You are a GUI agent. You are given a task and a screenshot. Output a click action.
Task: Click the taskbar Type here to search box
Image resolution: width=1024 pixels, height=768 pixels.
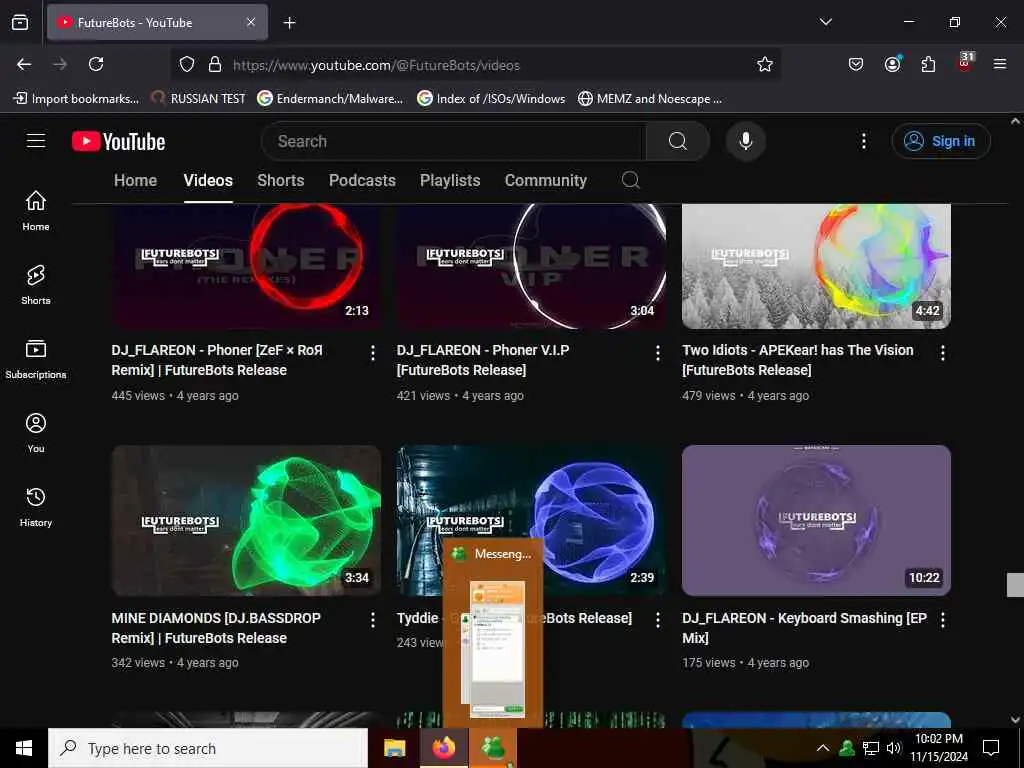(x=208, y=748)
